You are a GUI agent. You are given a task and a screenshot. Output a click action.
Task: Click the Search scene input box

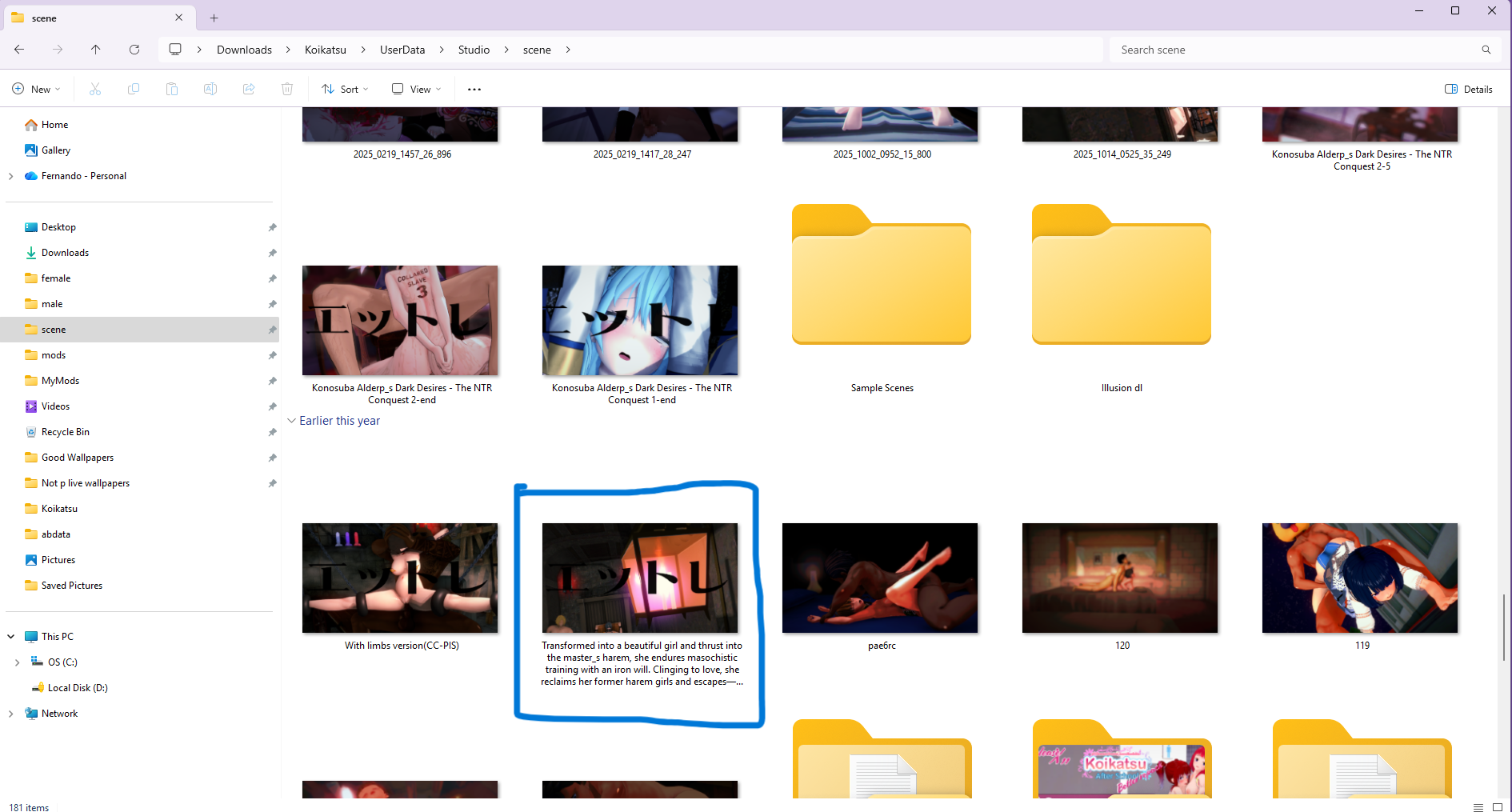(1296, 50)
